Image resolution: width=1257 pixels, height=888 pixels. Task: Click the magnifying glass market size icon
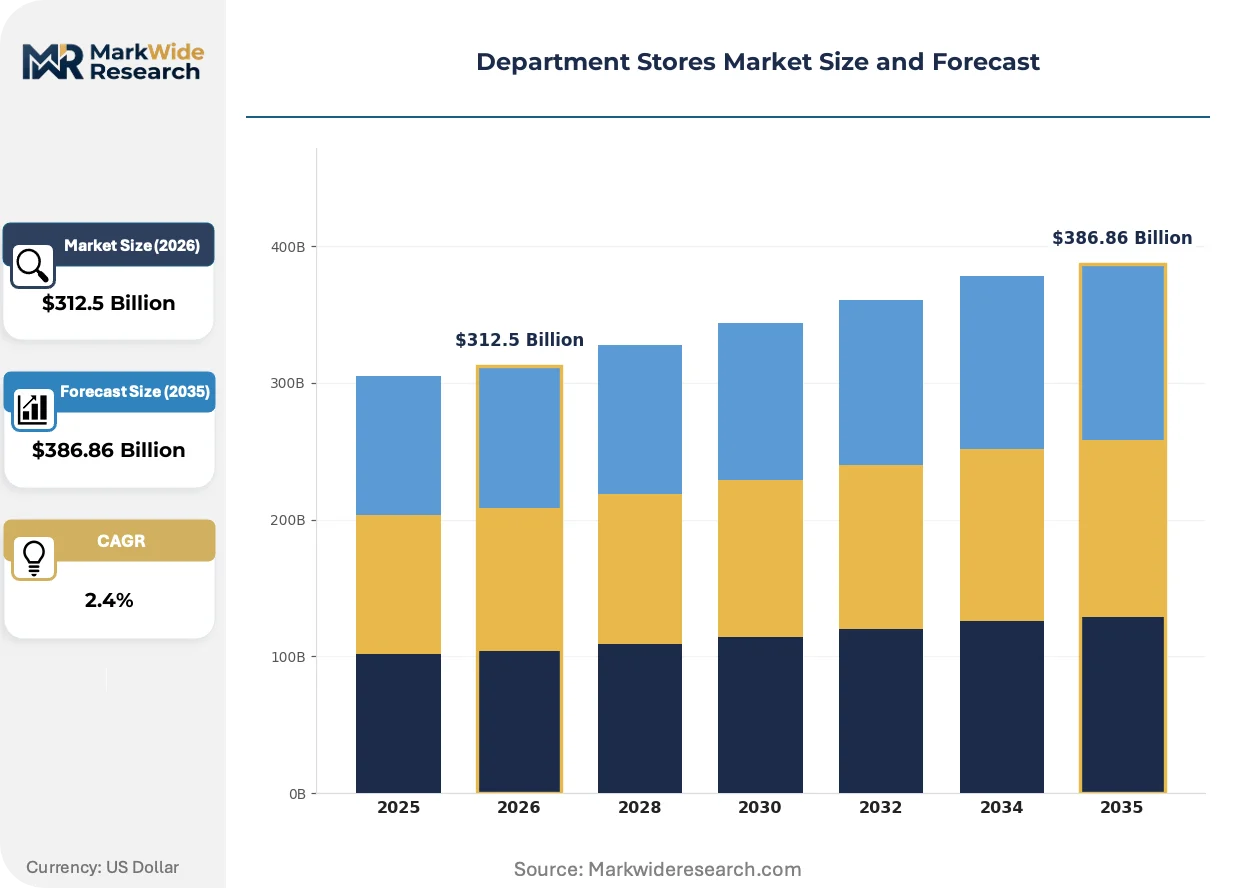click(x=33, y=266)
